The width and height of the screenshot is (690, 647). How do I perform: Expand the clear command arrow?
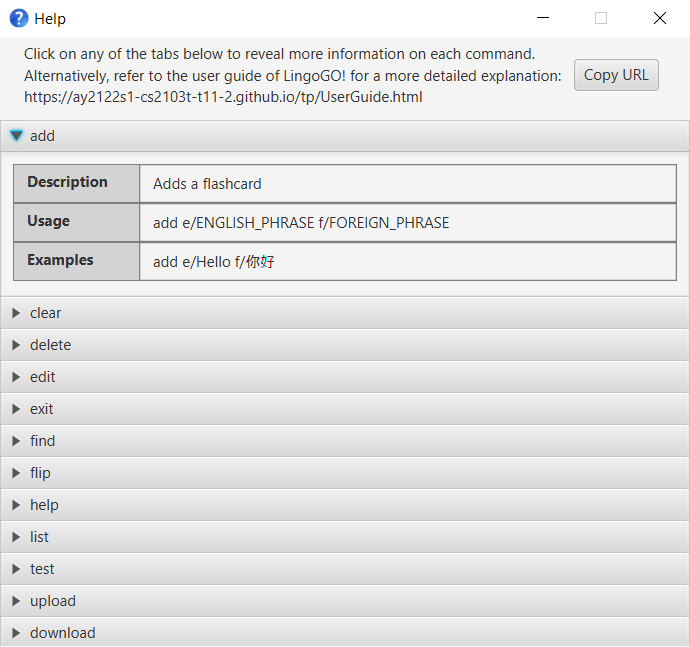(16, 313)
